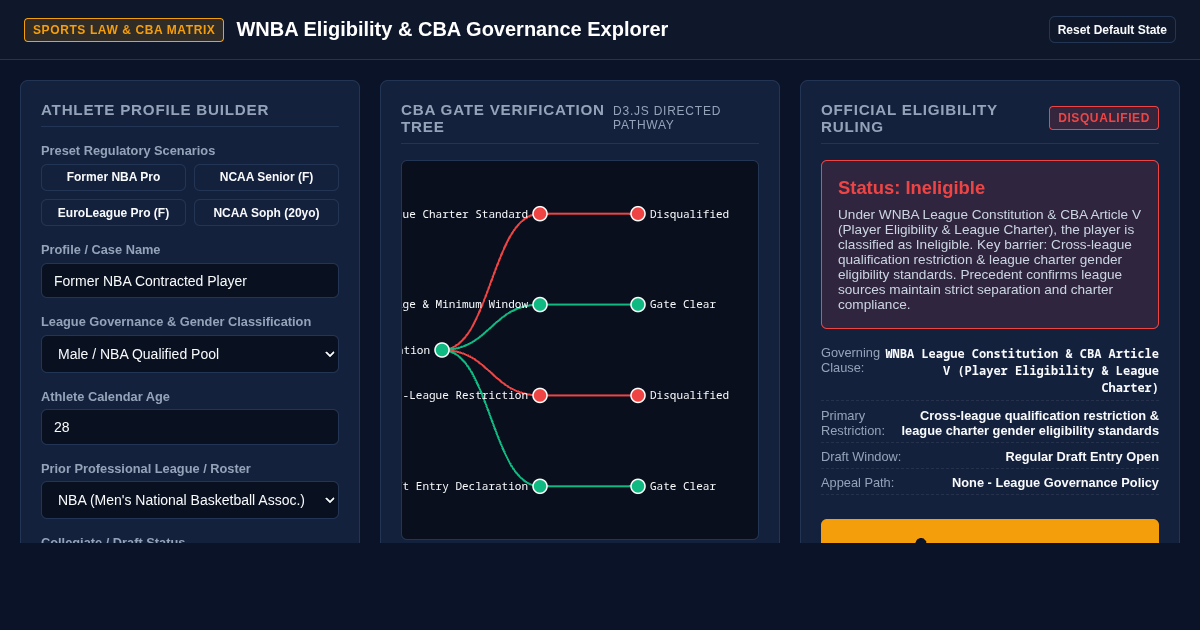Focus the Athlete Calendar Age field

click(190, 427)
